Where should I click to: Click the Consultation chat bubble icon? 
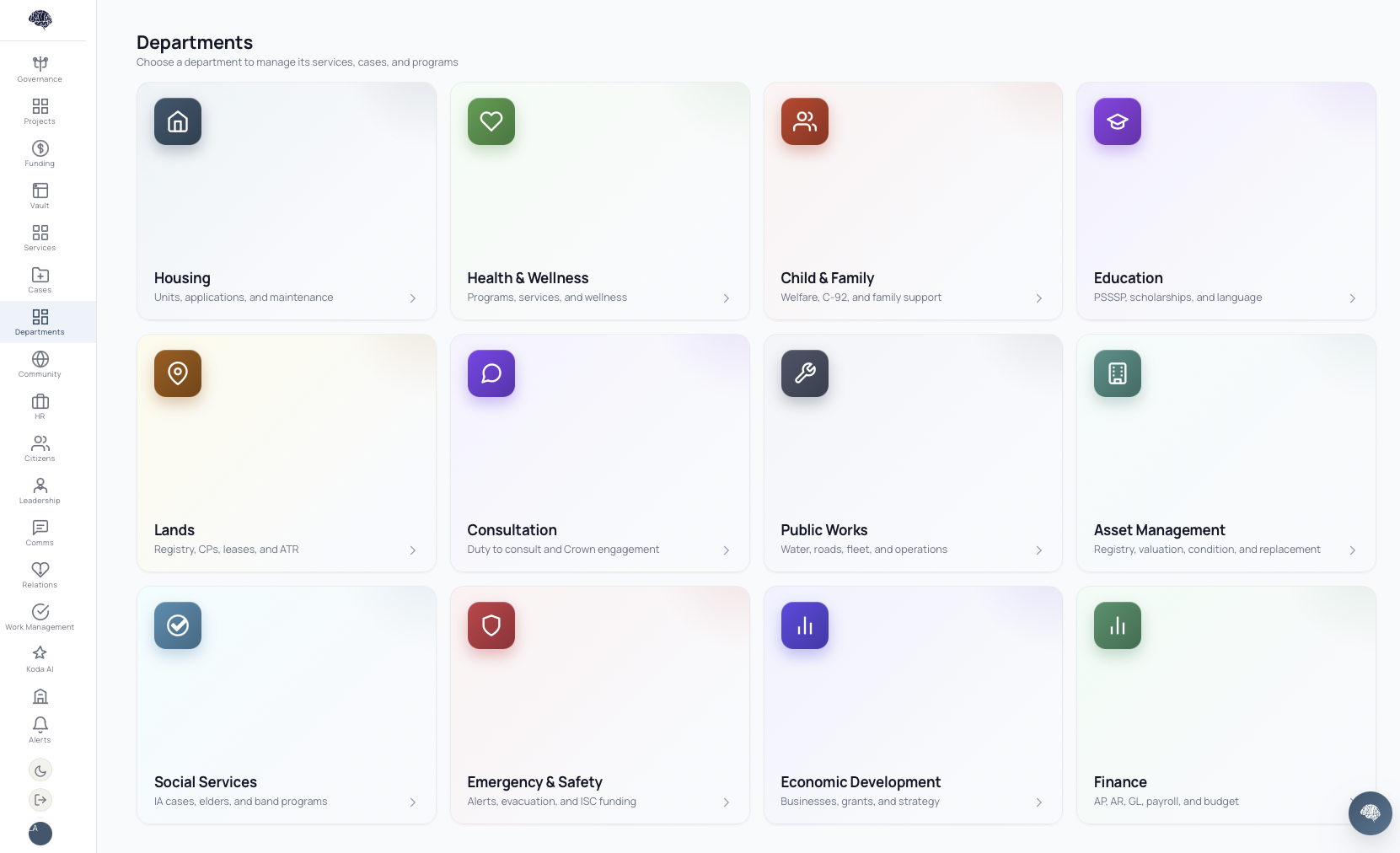[491, 373]
